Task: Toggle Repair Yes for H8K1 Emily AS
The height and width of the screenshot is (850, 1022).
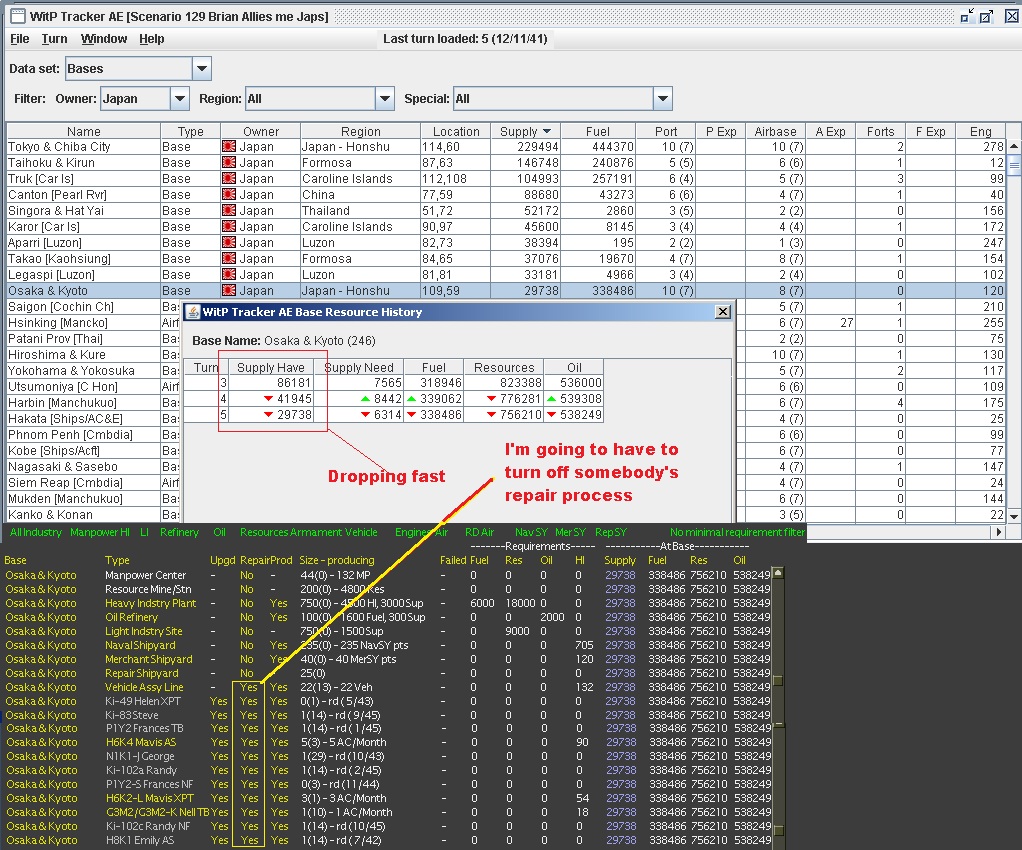Action: coord(250,840)
